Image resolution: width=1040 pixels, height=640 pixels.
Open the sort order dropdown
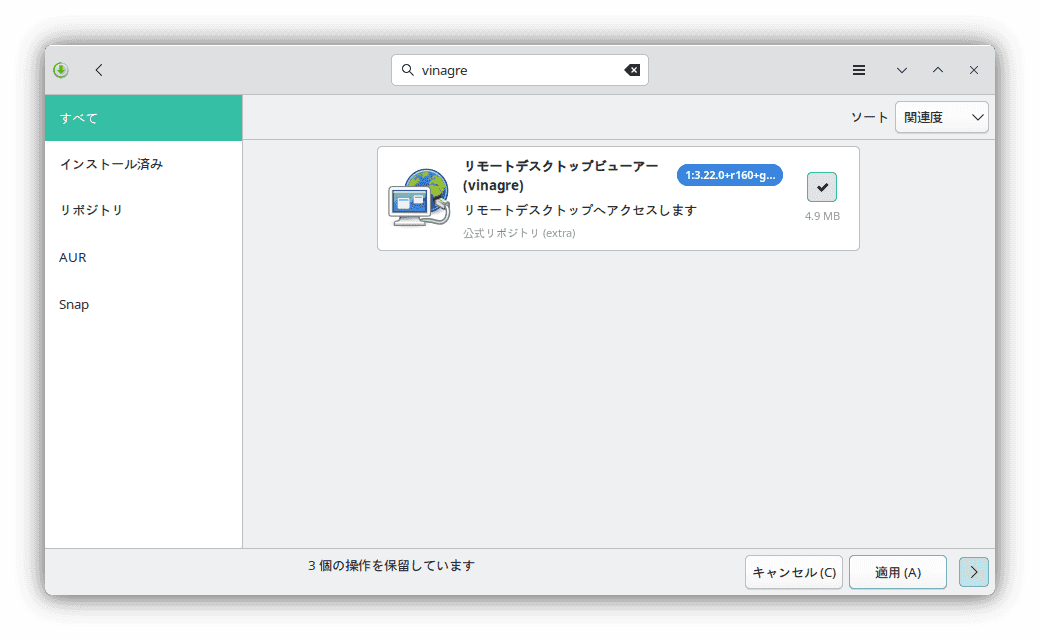(941, 117)
